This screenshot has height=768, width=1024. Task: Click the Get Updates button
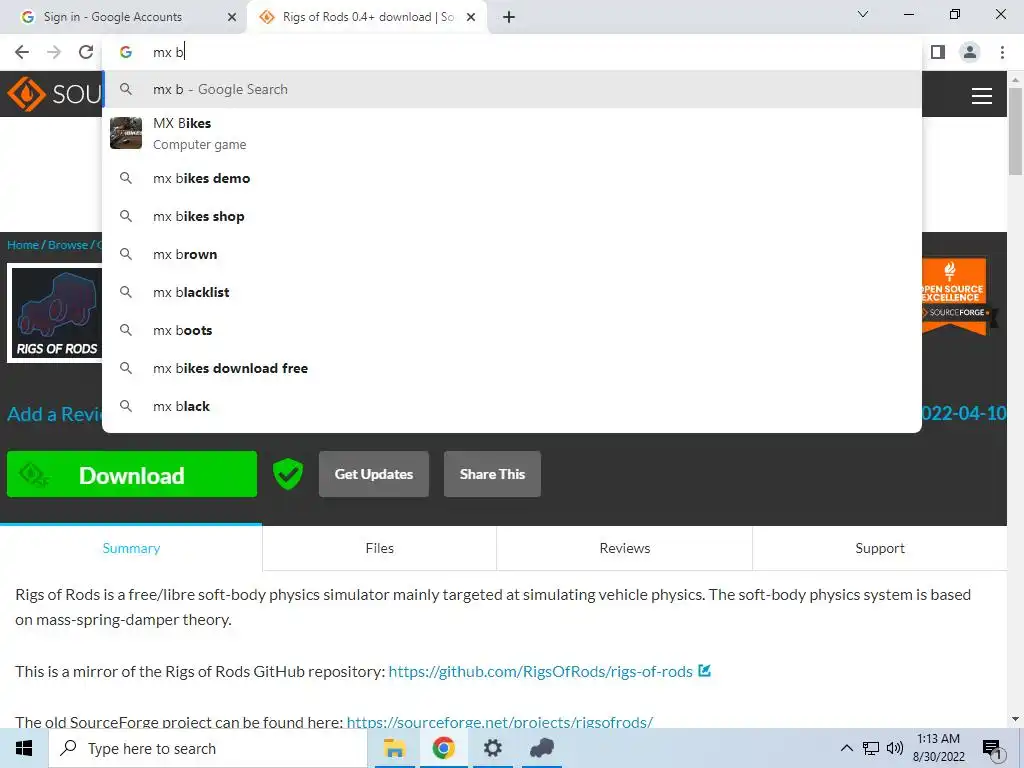pyautogui.click(x=374, y=474)
